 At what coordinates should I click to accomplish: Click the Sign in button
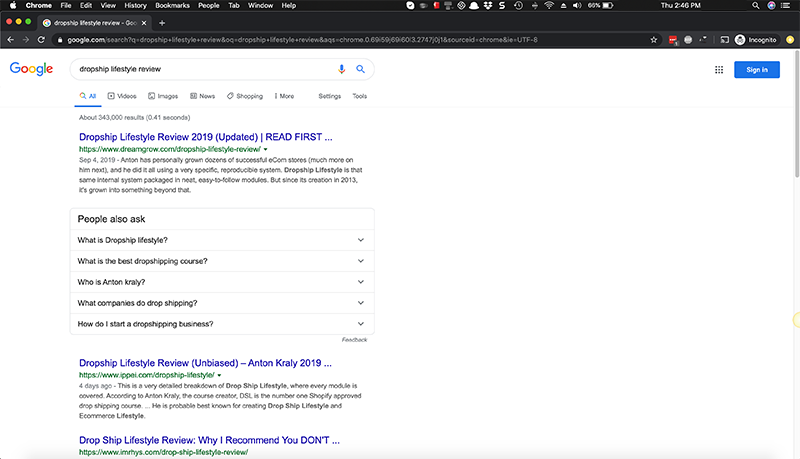point(757,70)
